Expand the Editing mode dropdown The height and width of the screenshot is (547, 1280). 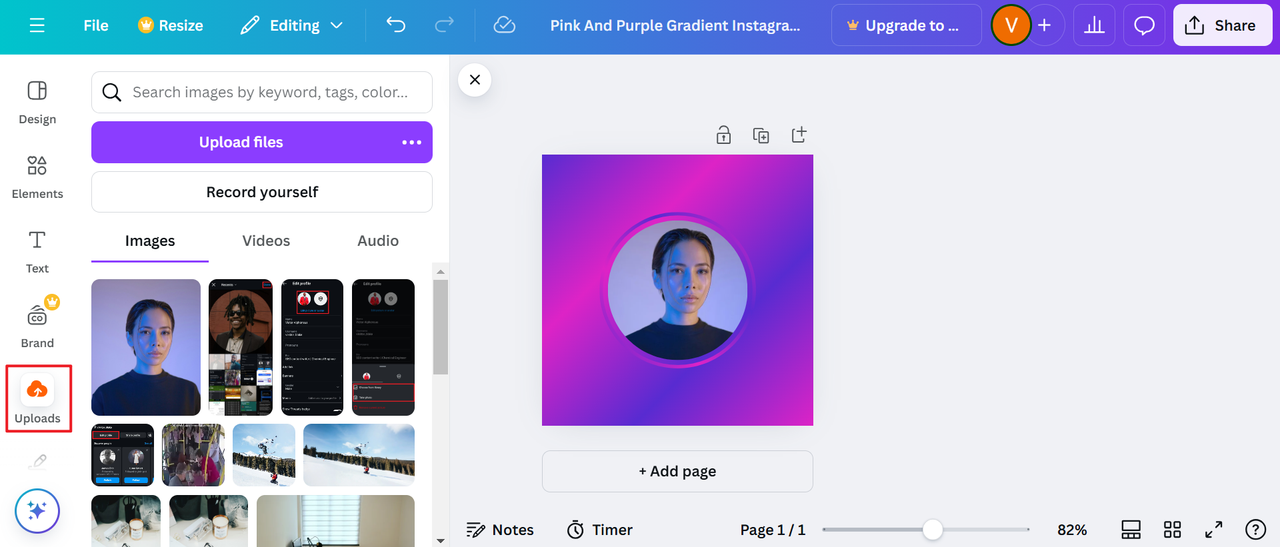coord(292,25)
